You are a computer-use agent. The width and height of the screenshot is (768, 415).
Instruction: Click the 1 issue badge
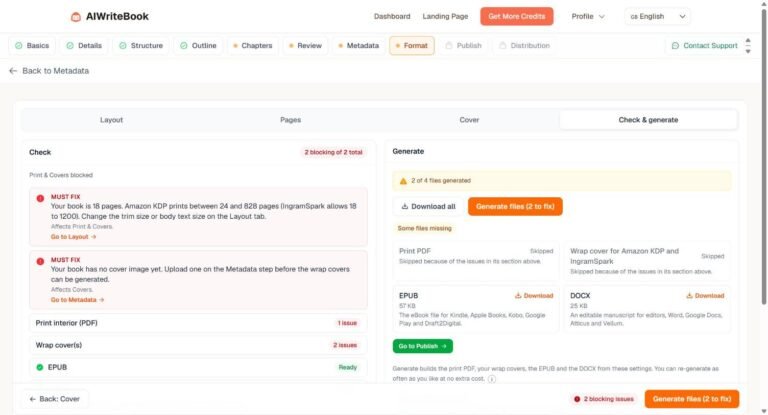point(347,323)
